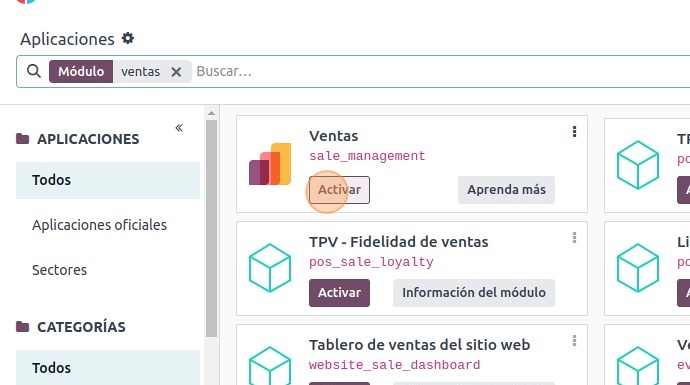Select Todos under Categorías
This screenshot has height=385, width=690.
click(x=108, y=368)
